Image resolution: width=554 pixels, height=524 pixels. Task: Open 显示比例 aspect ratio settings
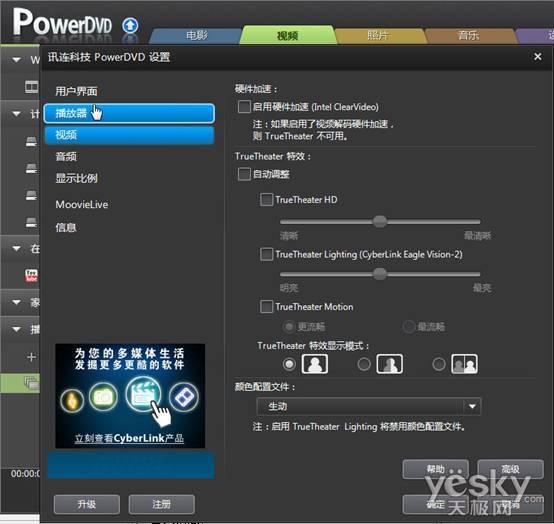click(76, 178)
